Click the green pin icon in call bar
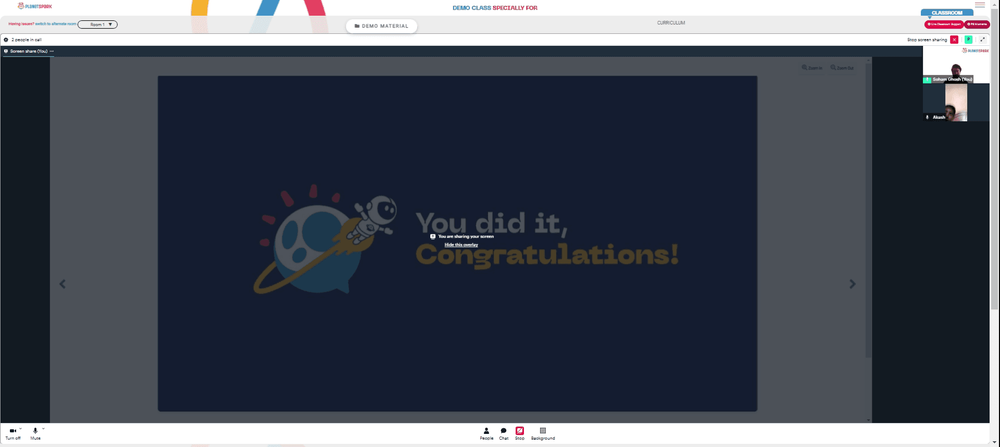1000x447 pixels. point(968,40)
